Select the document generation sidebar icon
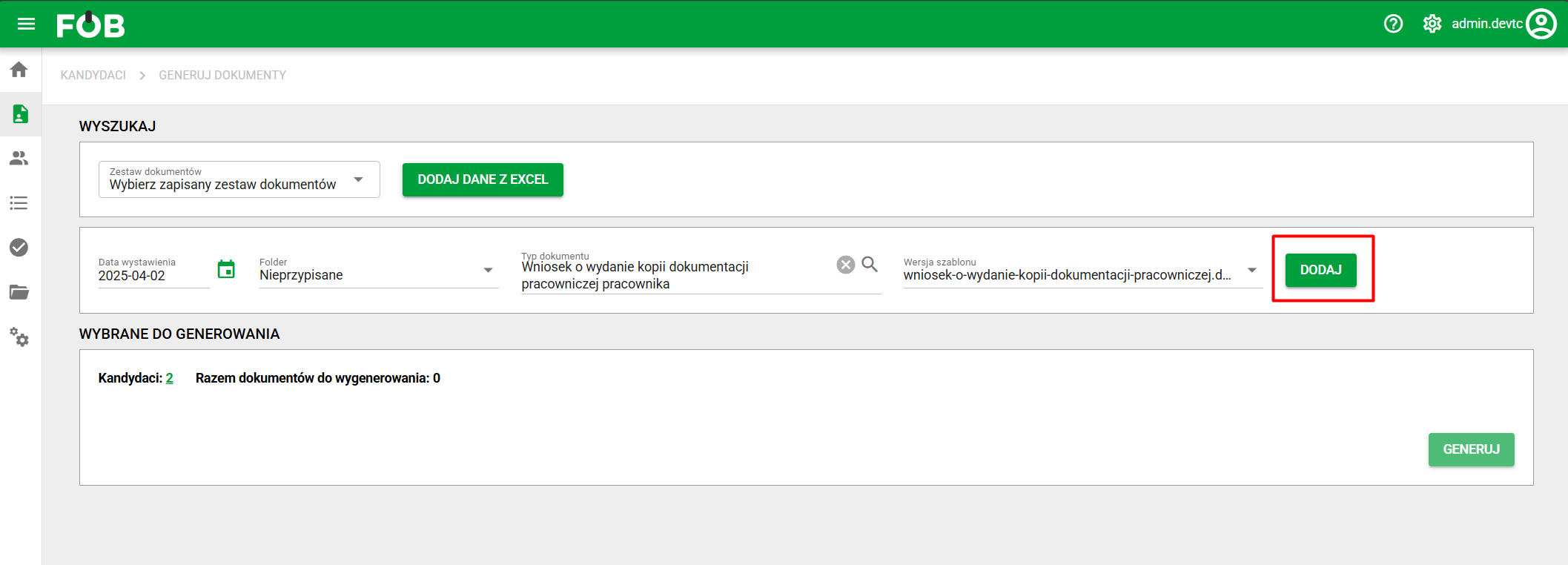The height and width of the screenshot is (565, 1568). click(x=20, y=114)
